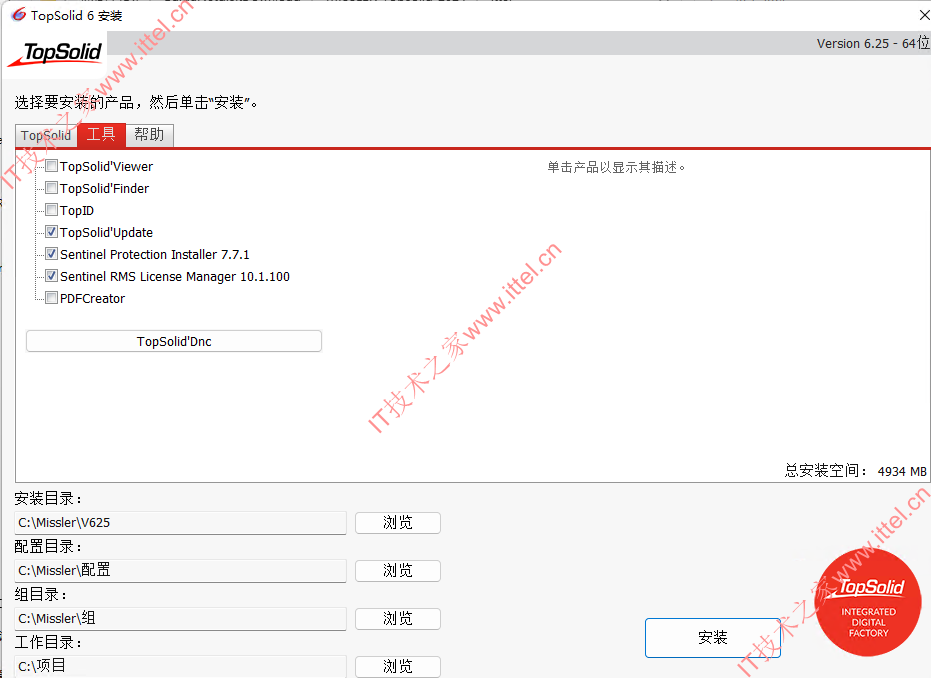The image size is (931, 678).
Task: Click the TopSolid Integrated Digital Factory badge
Action: [x=868, y=603]
